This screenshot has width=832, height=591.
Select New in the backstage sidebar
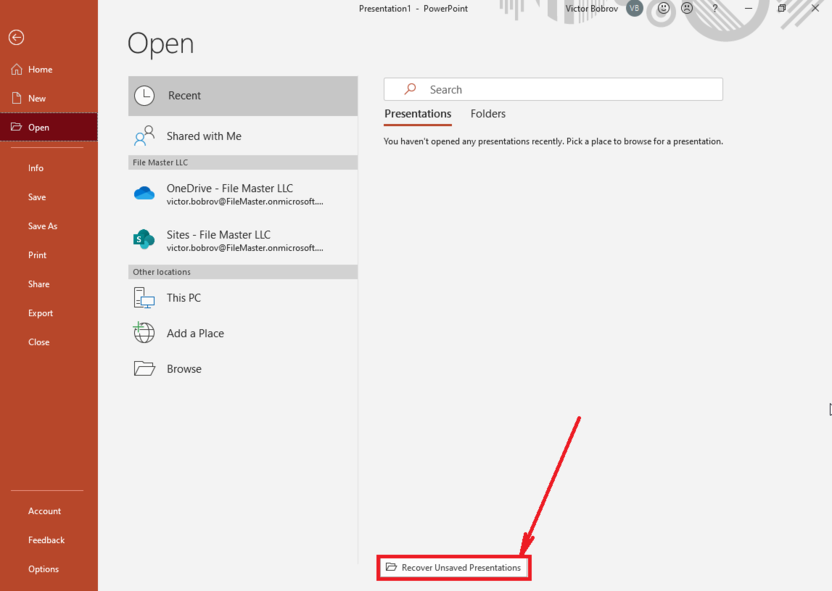pyautogui.click(x=49, y=99)
